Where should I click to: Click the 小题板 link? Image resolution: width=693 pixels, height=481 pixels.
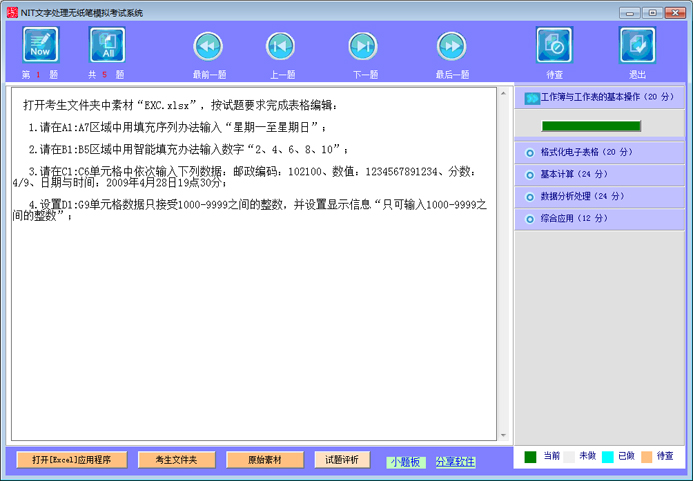406,462
